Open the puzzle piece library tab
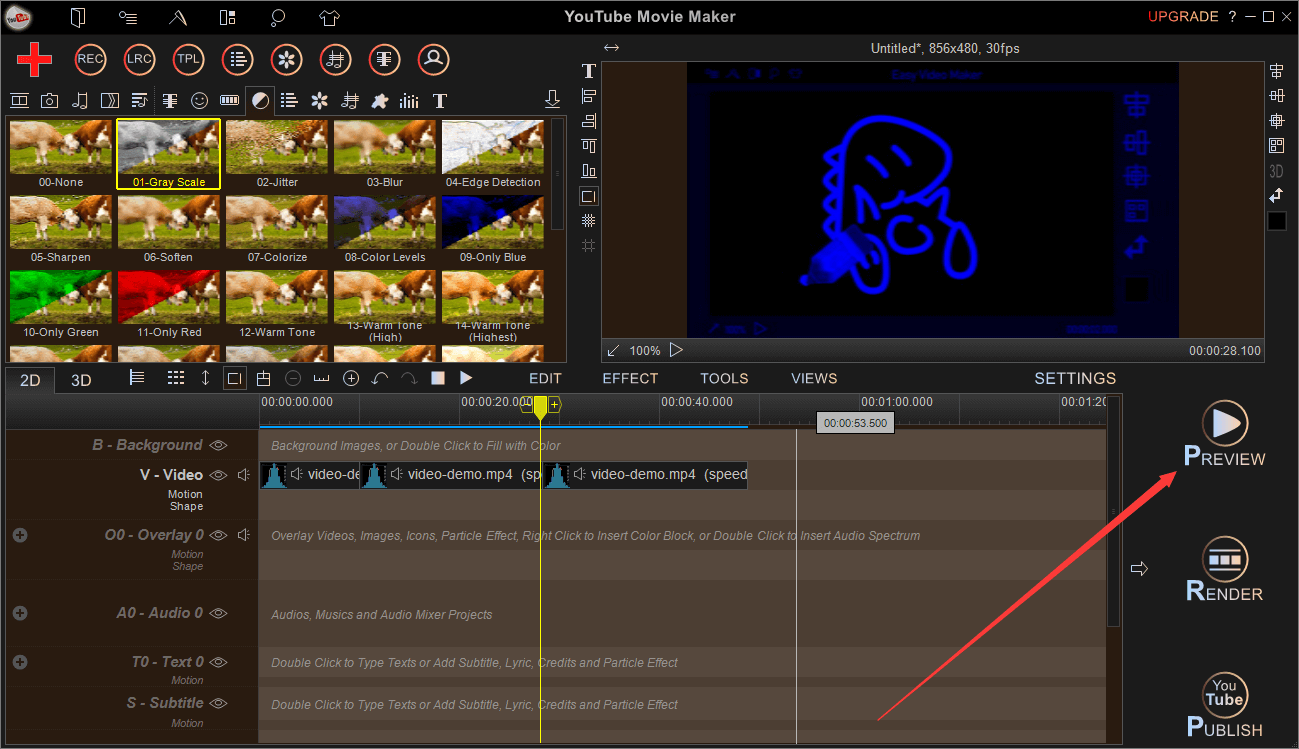This screenshot has height=749, width=1299. pyautogui.click(x=379, y=100)
